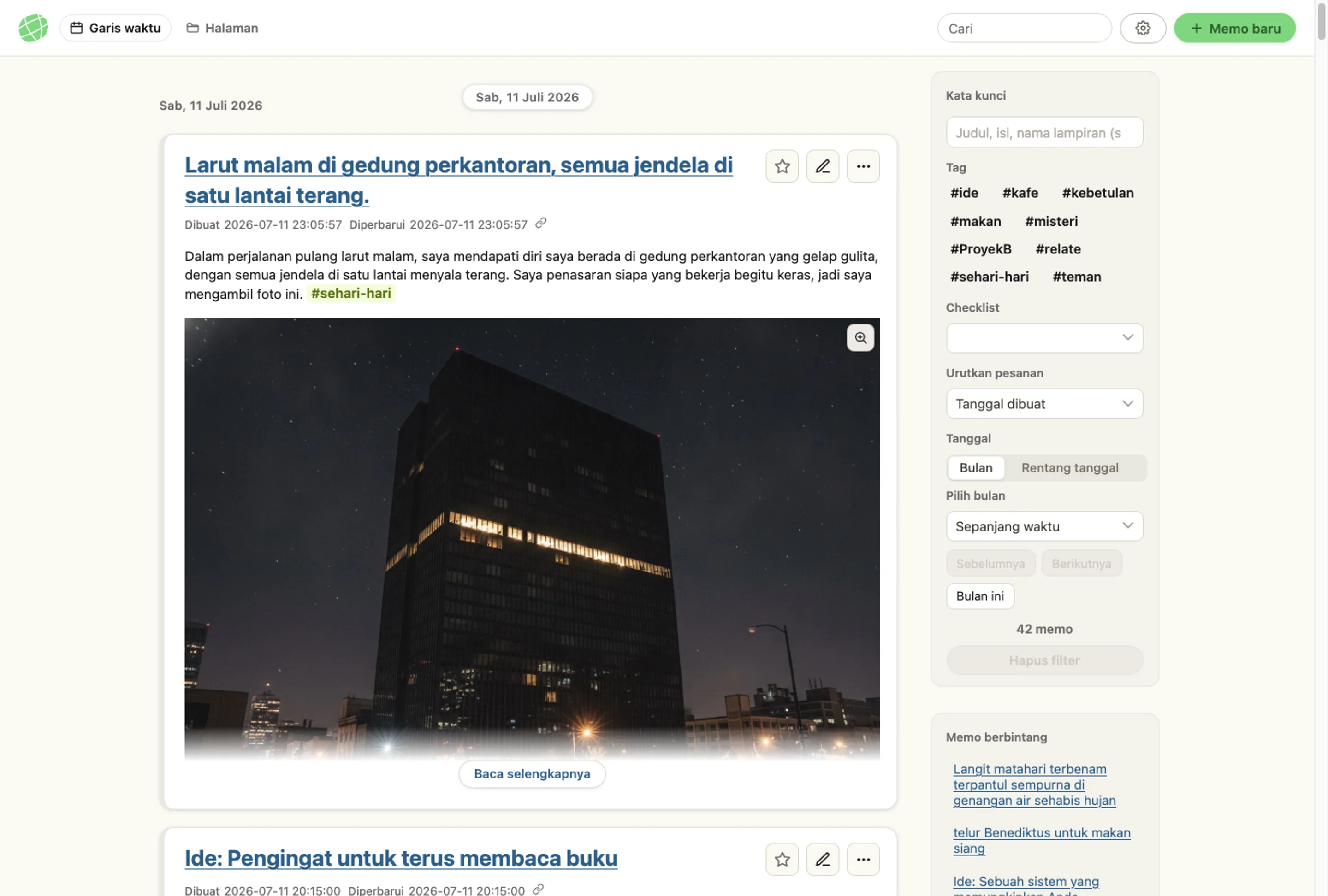Filter by the #ide tag
This screenshot has width=1328, height=896.
[x=964, y=193]
